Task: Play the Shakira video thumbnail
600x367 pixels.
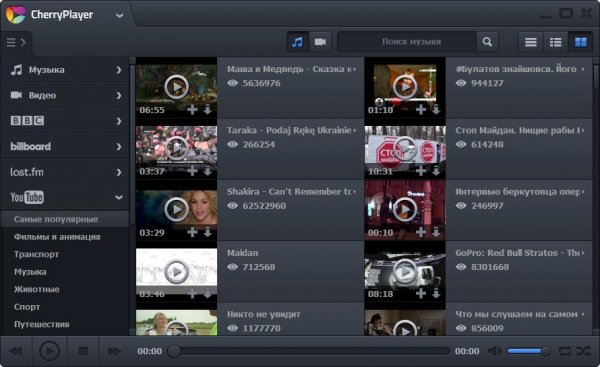Action: (x=176, y=209)
